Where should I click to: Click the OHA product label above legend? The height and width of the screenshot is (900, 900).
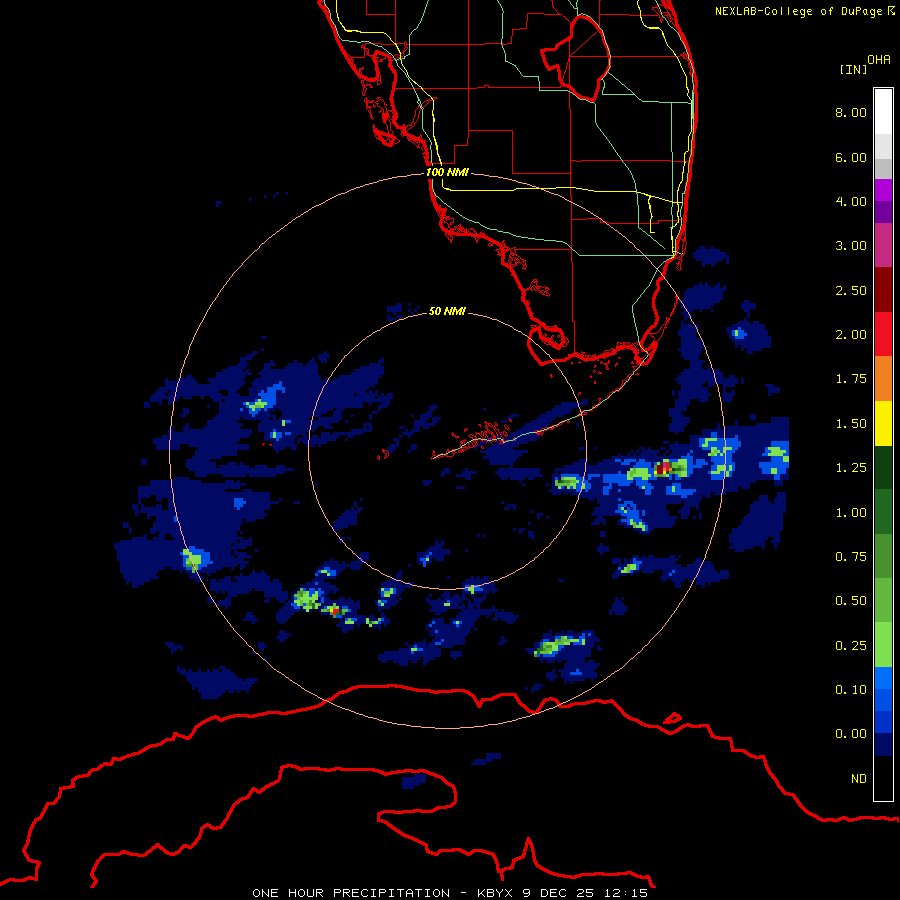coord(879,60)
